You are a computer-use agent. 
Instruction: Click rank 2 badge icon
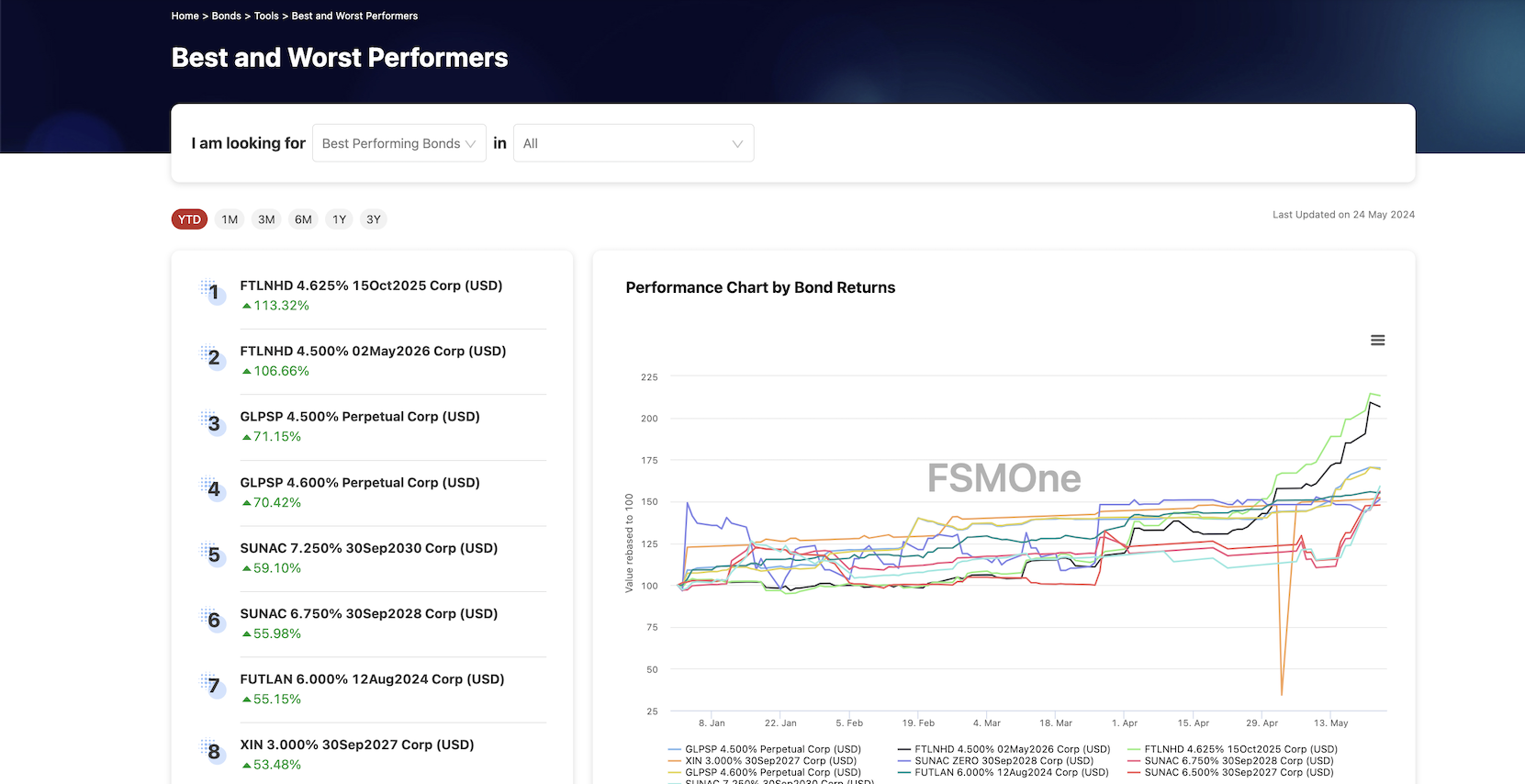213,357
